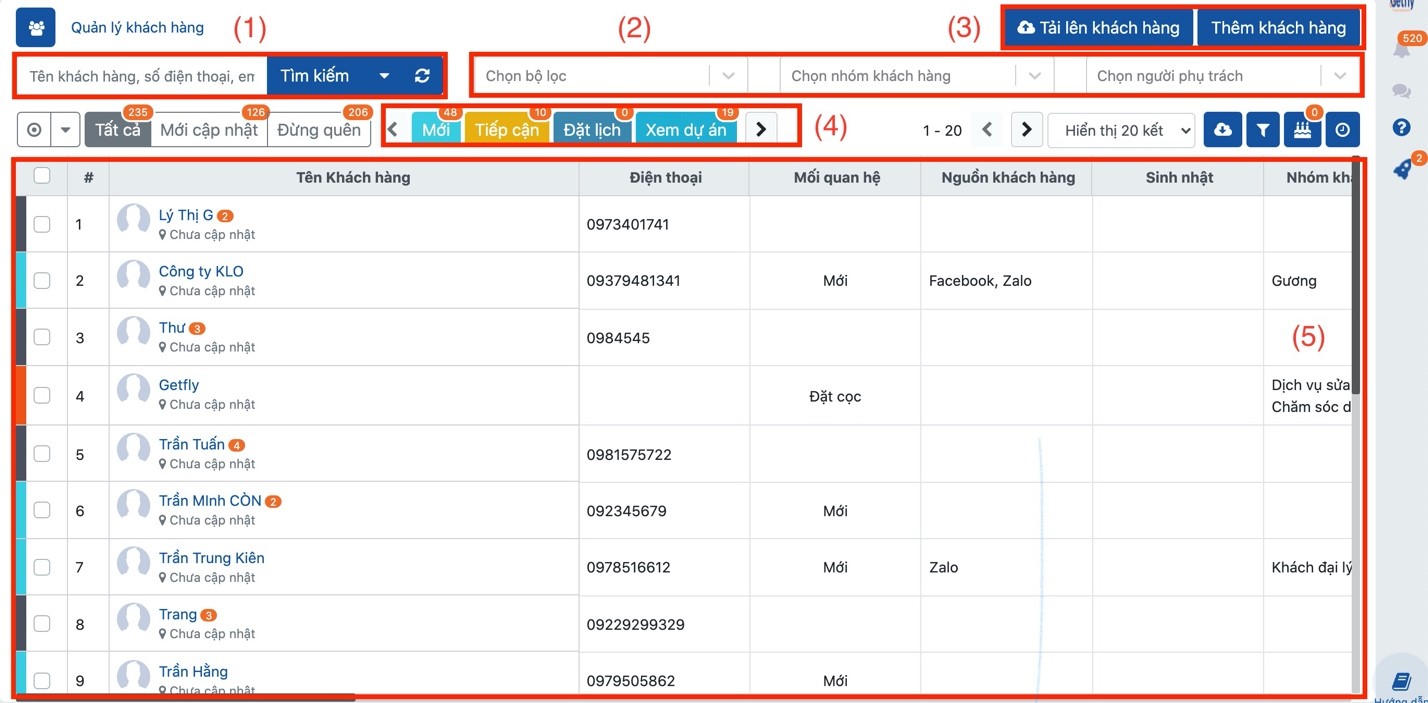The width and height of the screenshot is (1428, 703).
Task: Open the help question mark icon
Action: (1402, 128)
